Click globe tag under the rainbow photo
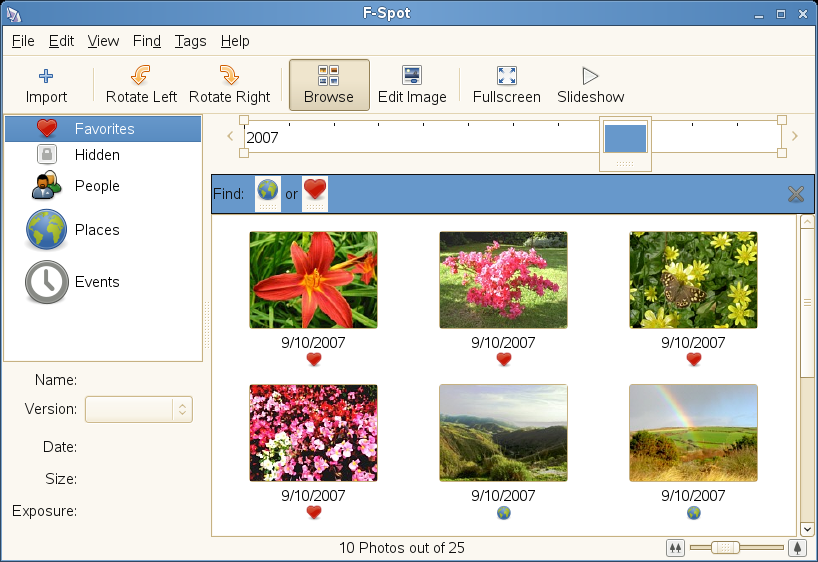 693,513
